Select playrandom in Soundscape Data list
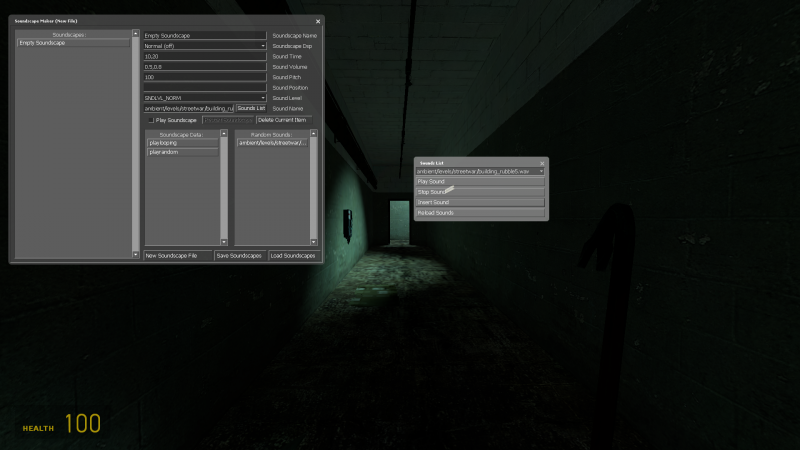 (183, 152)
